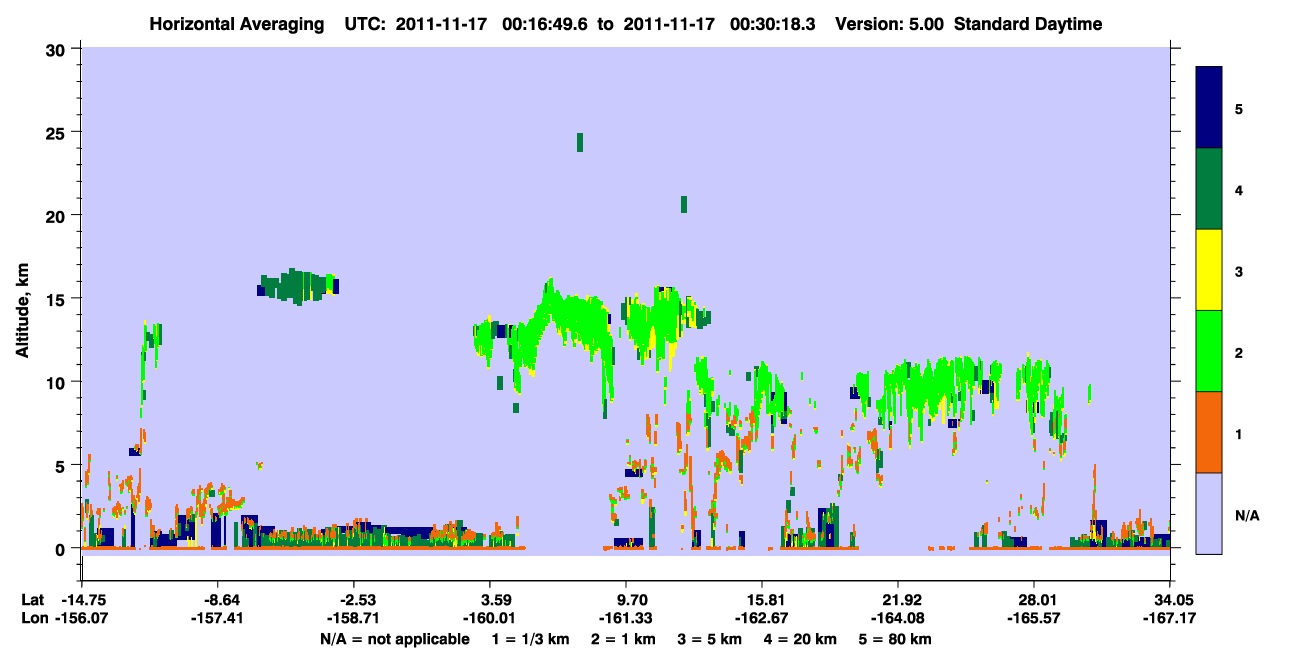The height and width of the screenshot is (667, 1300).
Task: Click the colorbar label '4'
Action: 1239,190
